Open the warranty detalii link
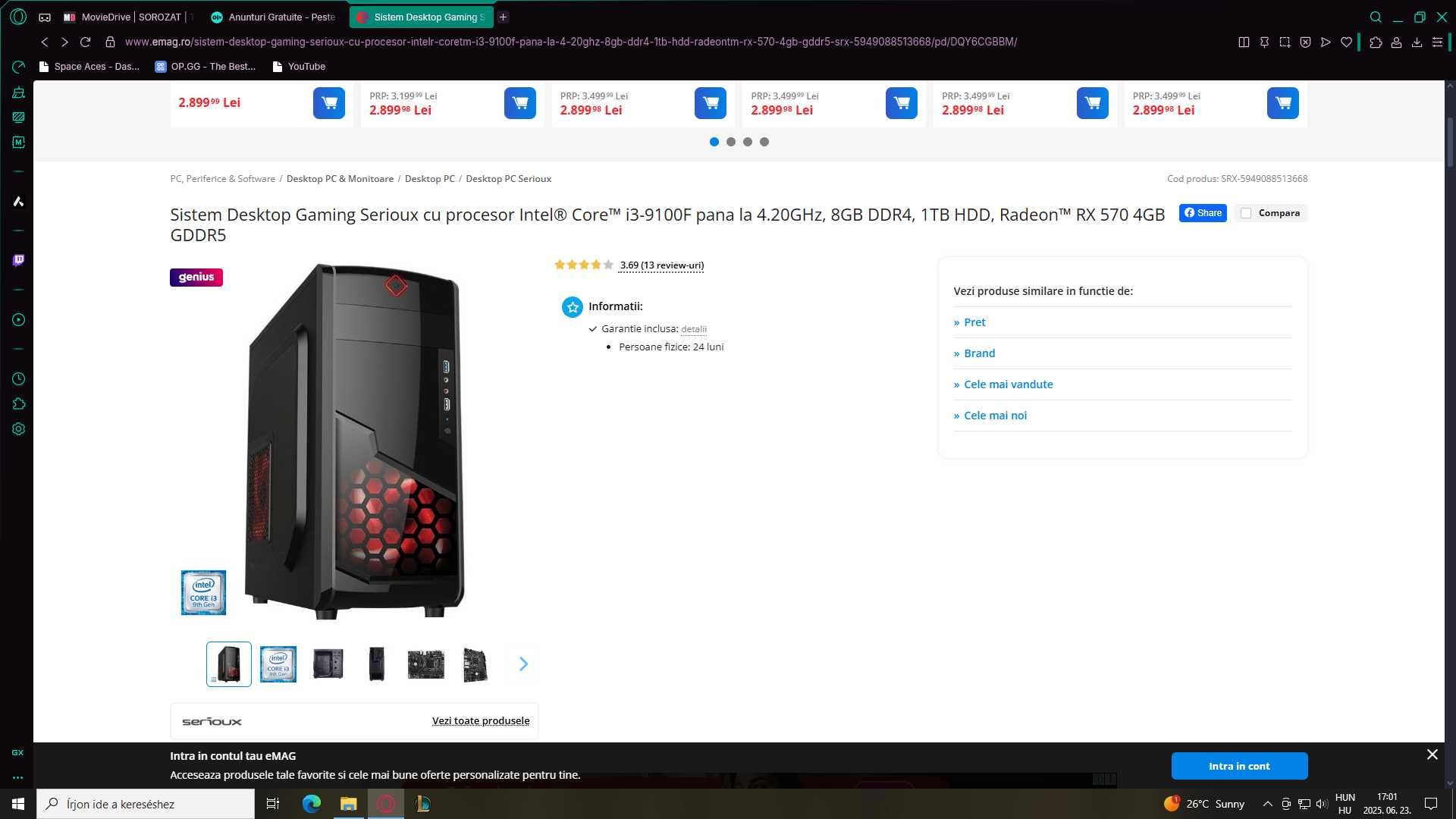The image size is (1456, 819). coord(694,329)
